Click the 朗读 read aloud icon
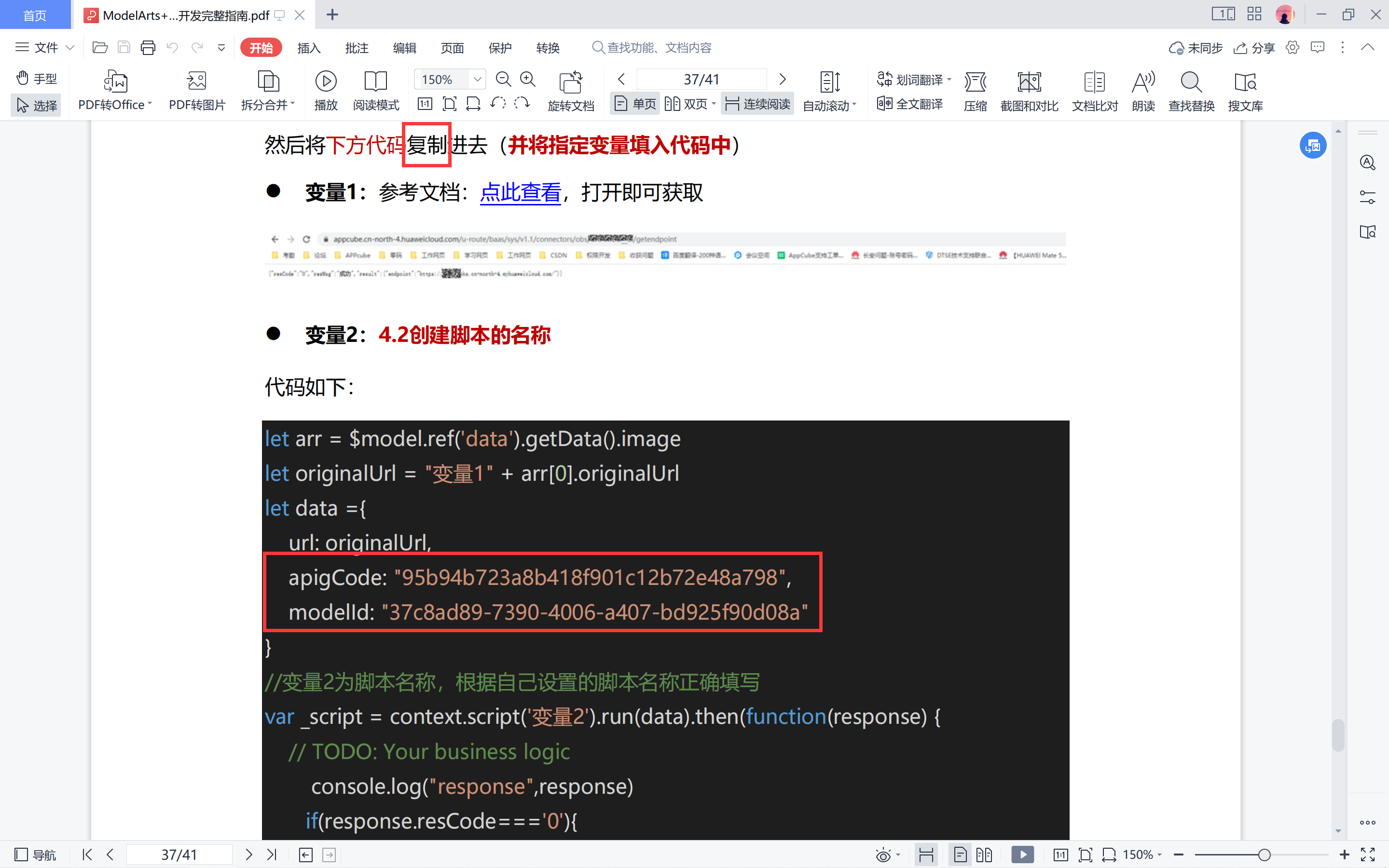The width and height of the screenshot is (1389, 868). click(1142, 82)
